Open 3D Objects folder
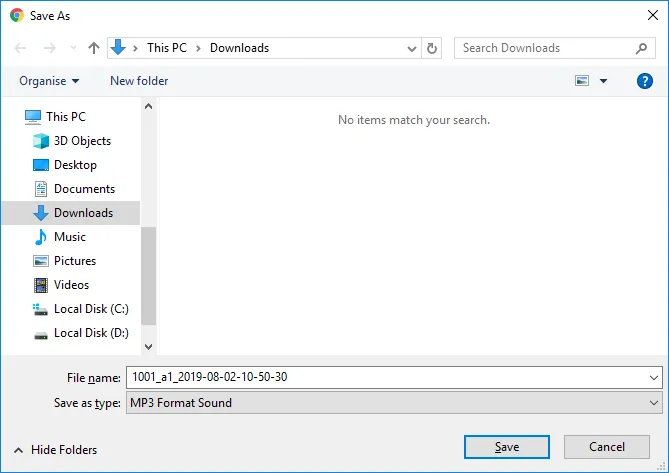This screenshot has width=669, height=473. coord(82,141)
